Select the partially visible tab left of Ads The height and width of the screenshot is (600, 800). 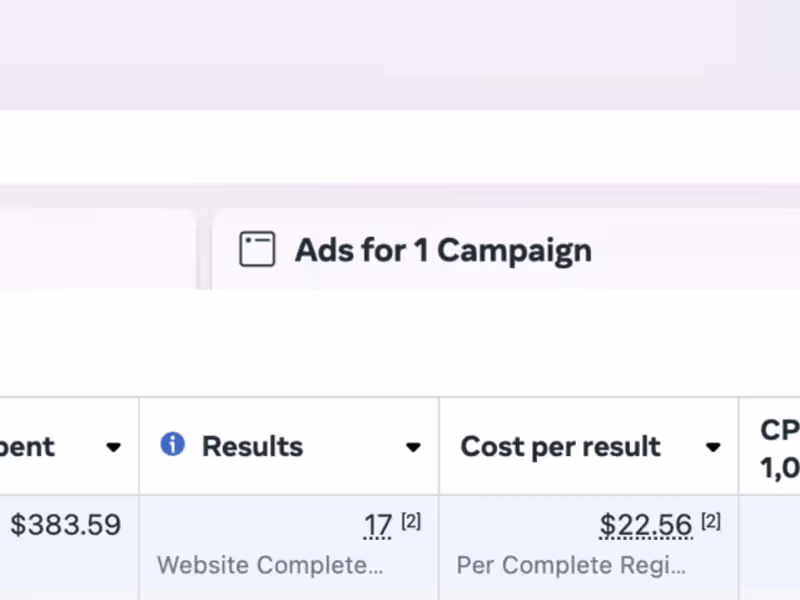[97, 250]
